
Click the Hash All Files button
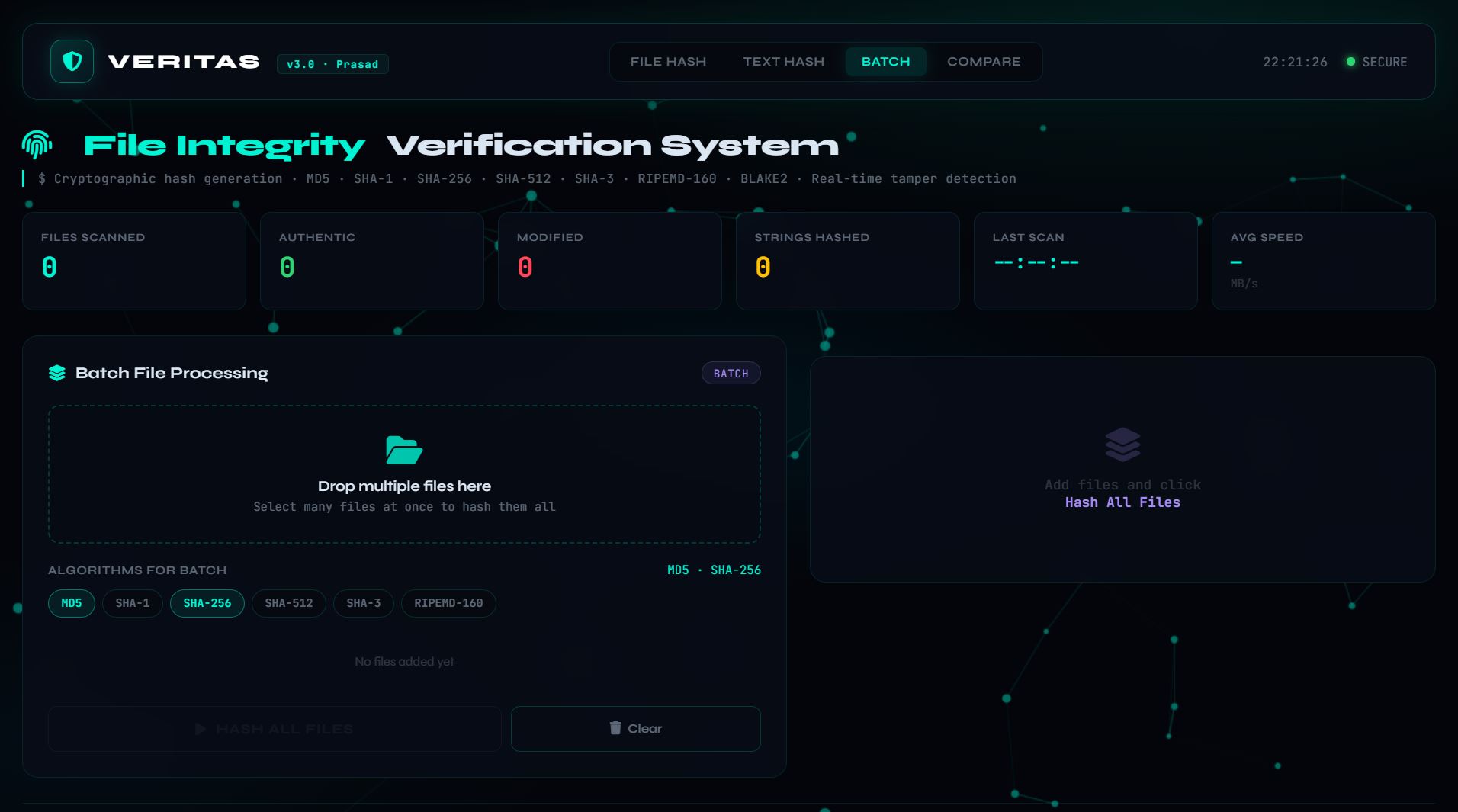(x=275, y=729)
